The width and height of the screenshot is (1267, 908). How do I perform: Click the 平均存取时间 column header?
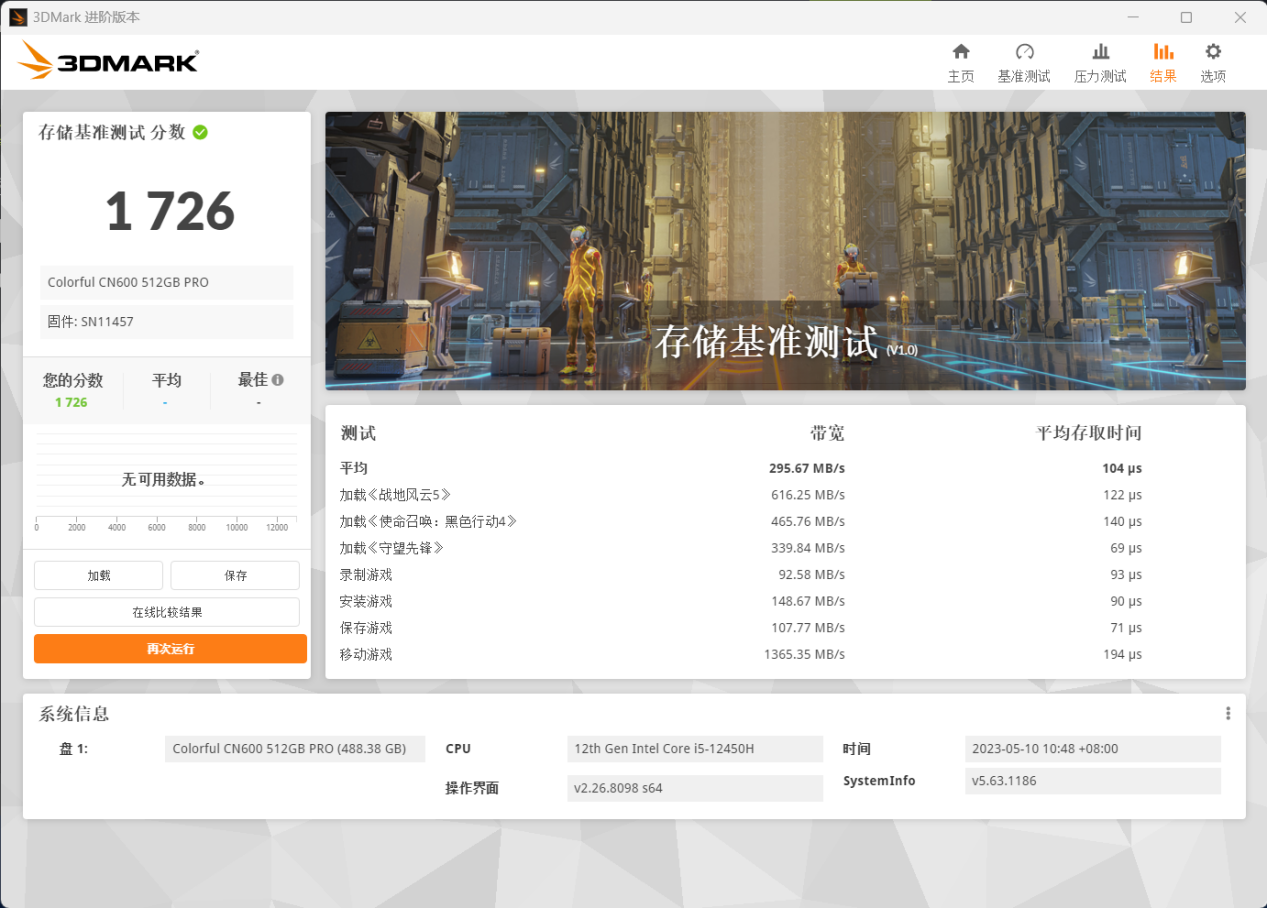coord(1089,433)
